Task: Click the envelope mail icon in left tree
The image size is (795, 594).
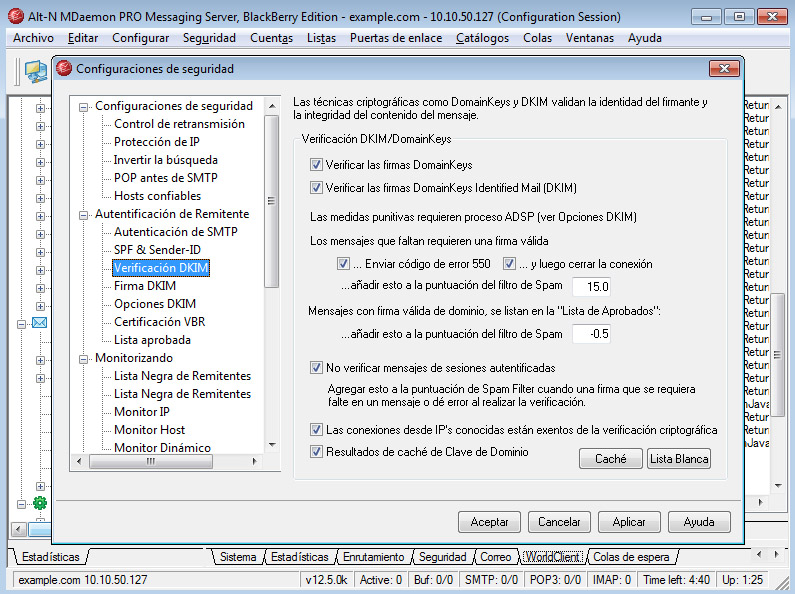Action: [40, 323]
